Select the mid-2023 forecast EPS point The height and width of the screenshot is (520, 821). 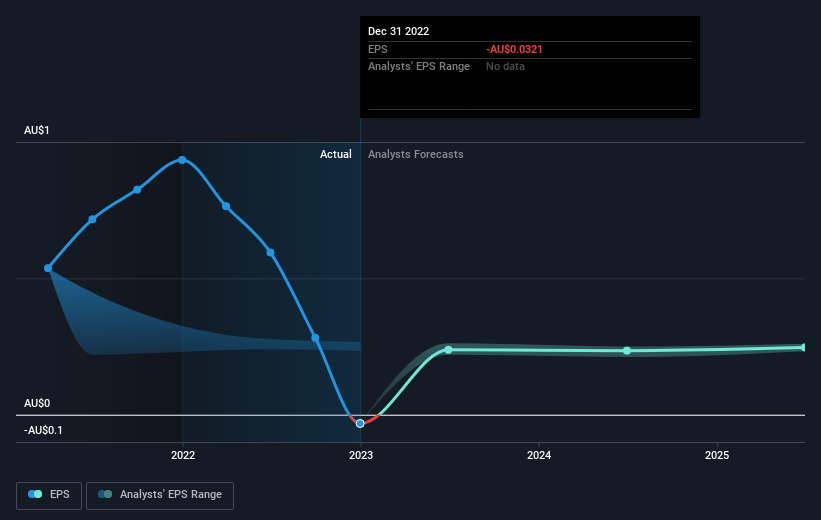coord(449,350)
